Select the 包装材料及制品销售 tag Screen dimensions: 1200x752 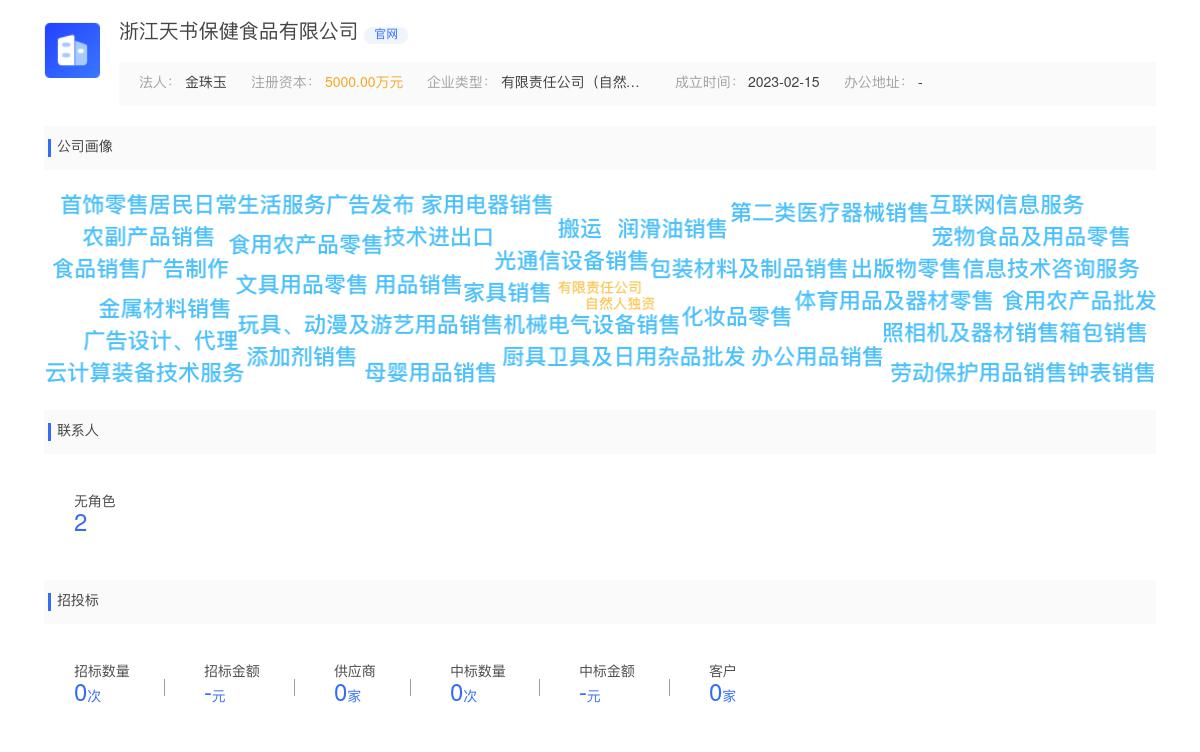(x=749, y=269)
